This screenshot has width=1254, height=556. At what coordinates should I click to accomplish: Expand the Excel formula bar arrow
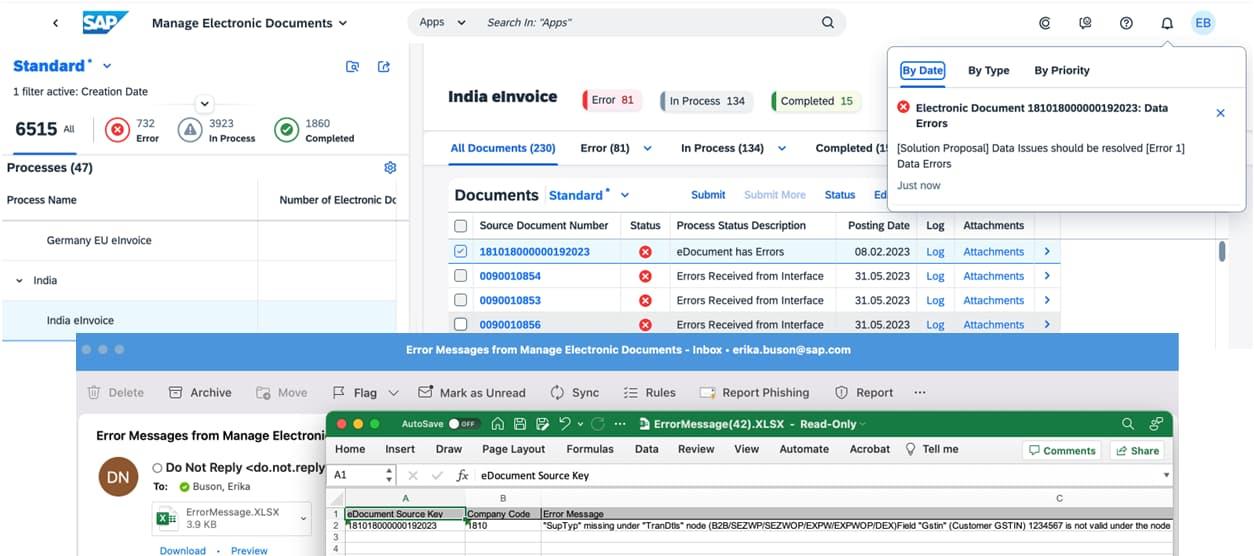pyautogui.click(x=1166, y=476)
